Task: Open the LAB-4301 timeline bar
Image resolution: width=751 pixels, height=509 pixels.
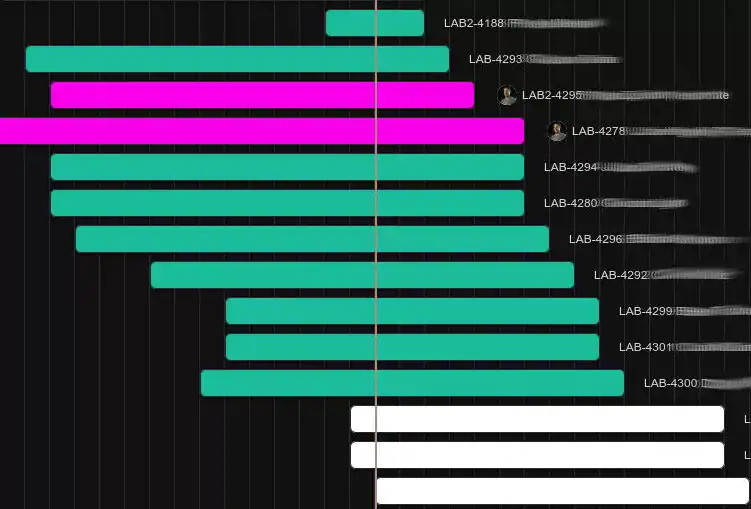Action: click(412, 347)
